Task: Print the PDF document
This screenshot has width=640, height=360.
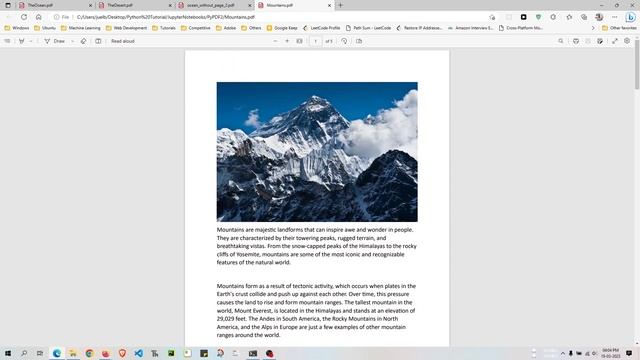Action: [x=576, y=41]
